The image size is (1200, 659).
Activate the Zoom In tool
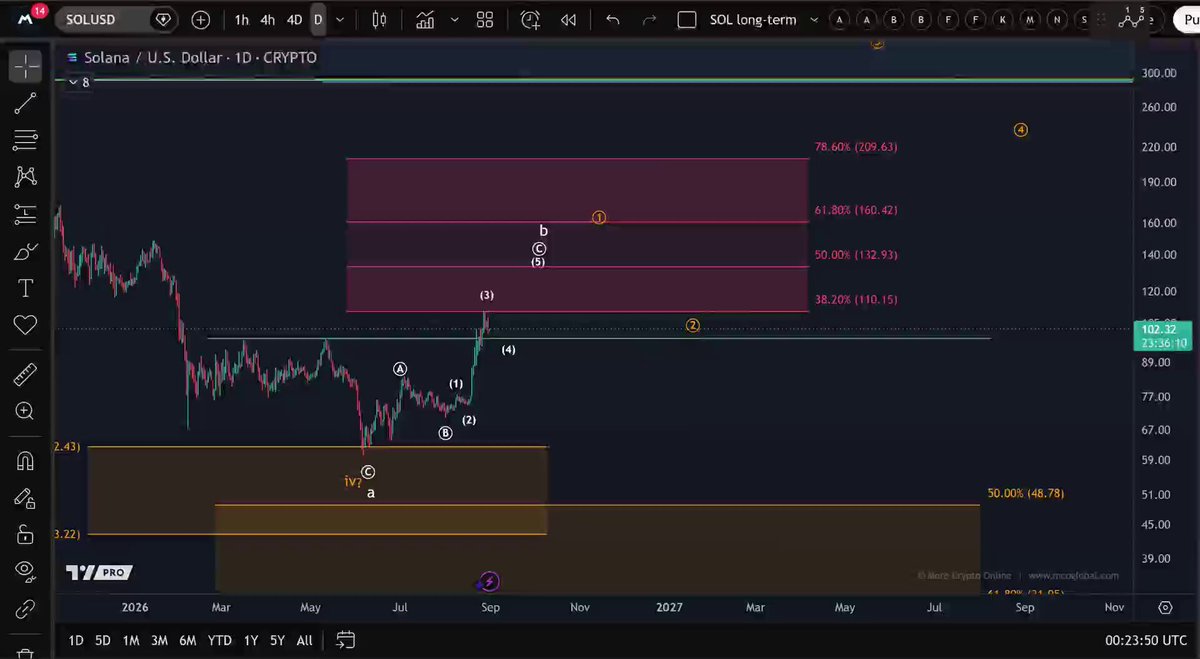[x=25, y=411]
